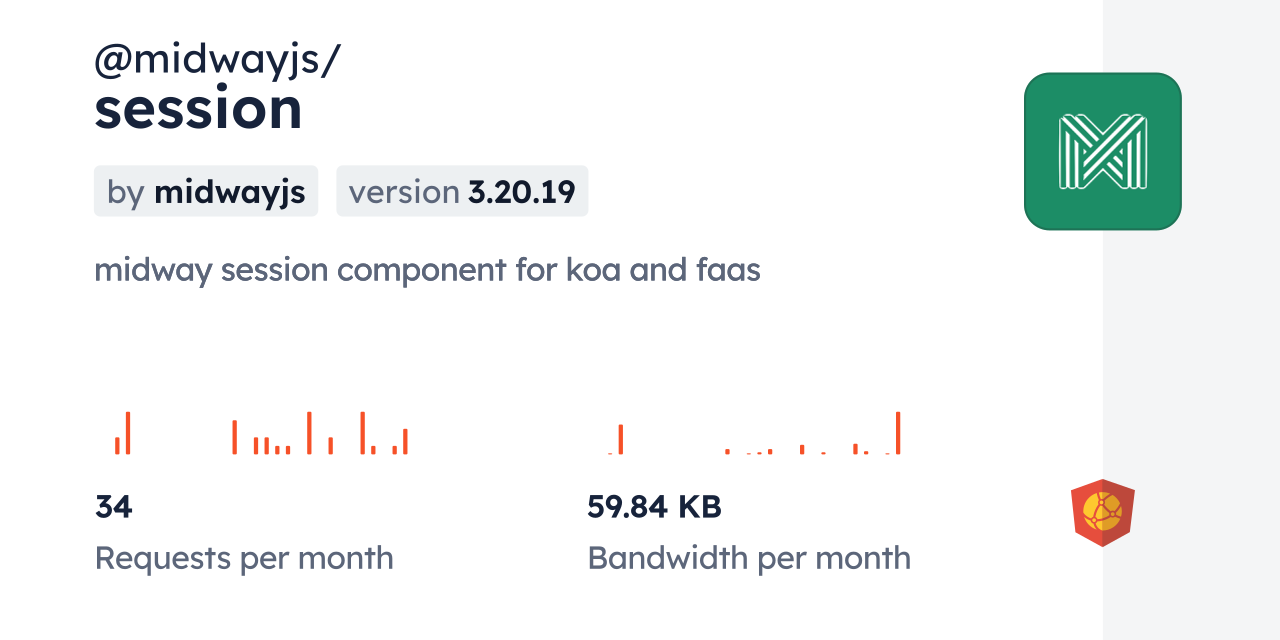Viewport: 1280px width, 640px height.
Task: Click the bold 'session' package title
Action: pos(198,108)
